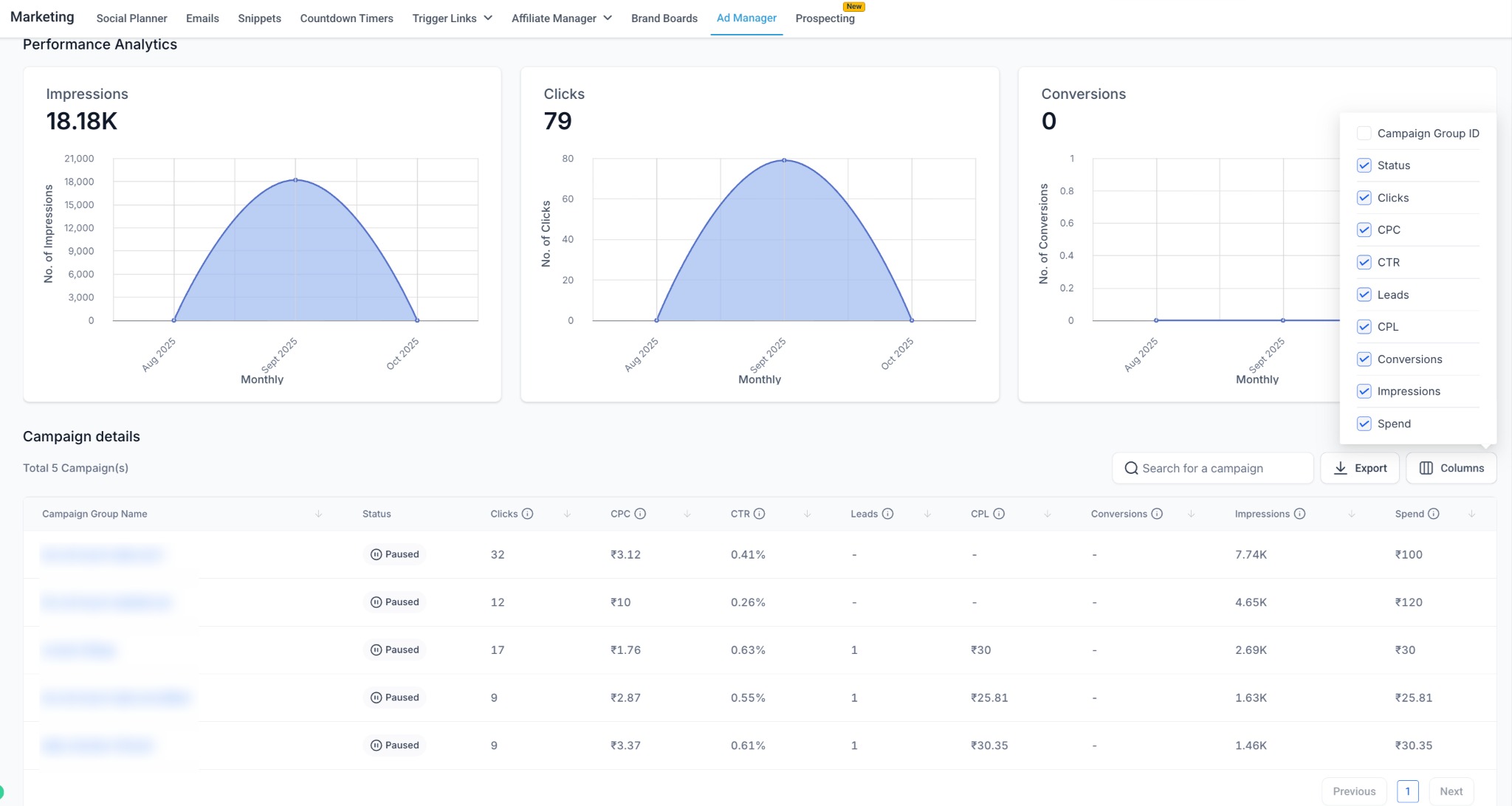Click the sort arrow in Impressions column
1512x806 pixels.
click(x=1351, y=514)
